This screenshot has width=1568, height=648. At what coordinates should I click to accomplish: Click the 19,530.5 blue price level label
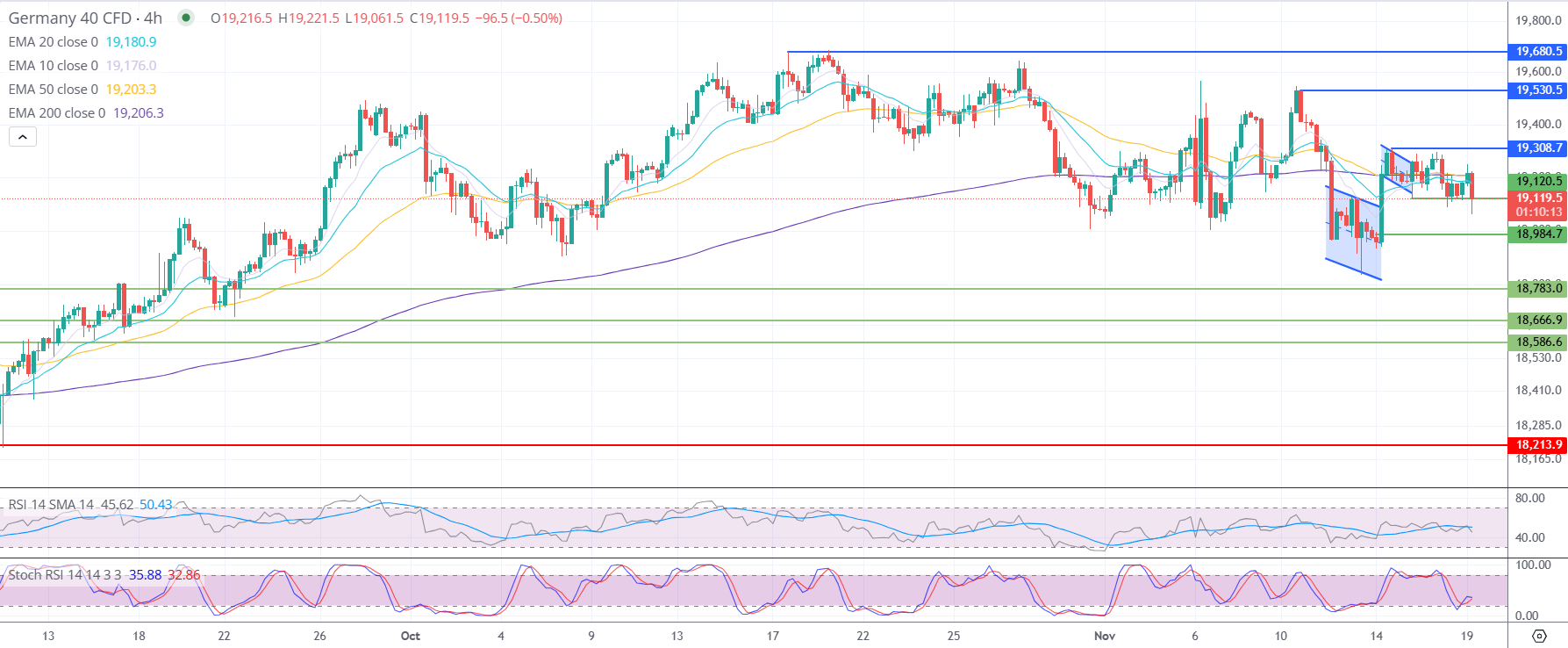1538,90
